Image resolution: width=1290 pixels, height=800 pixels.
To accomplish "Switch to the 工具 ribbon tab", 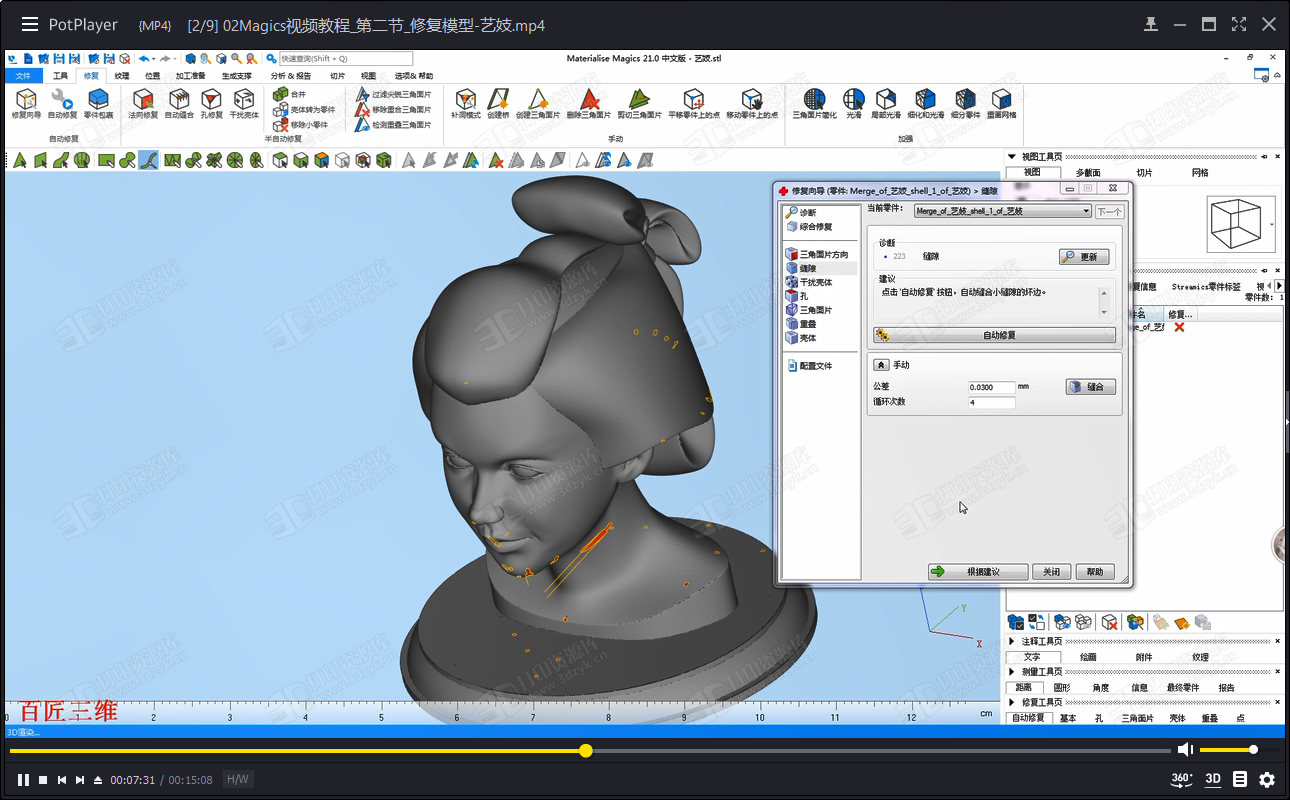I will click(60, 75).
